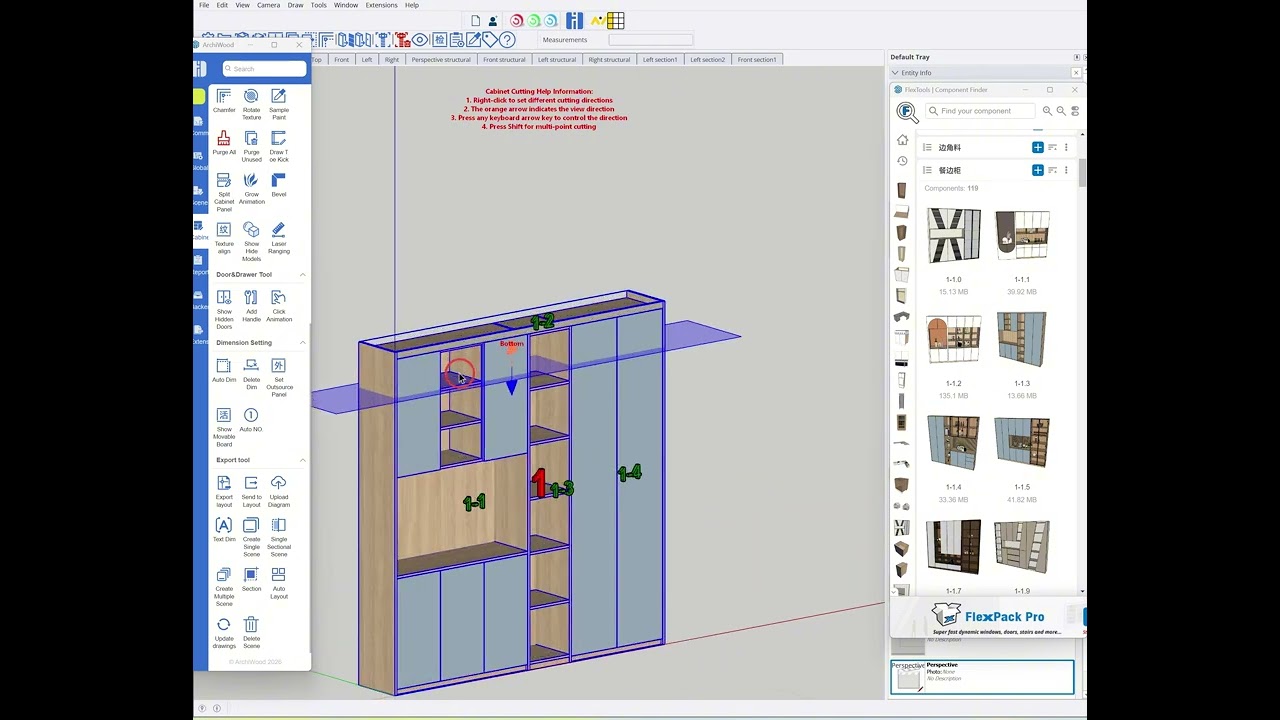
Task: Select the 1-1.4 component thumbnail
Action: pos(953,443)
